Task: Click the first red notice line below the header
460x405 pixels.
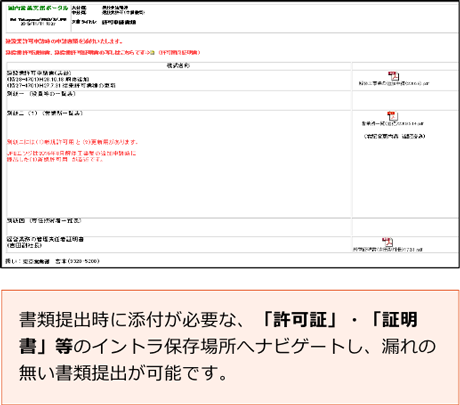Action: coord(64,41)
